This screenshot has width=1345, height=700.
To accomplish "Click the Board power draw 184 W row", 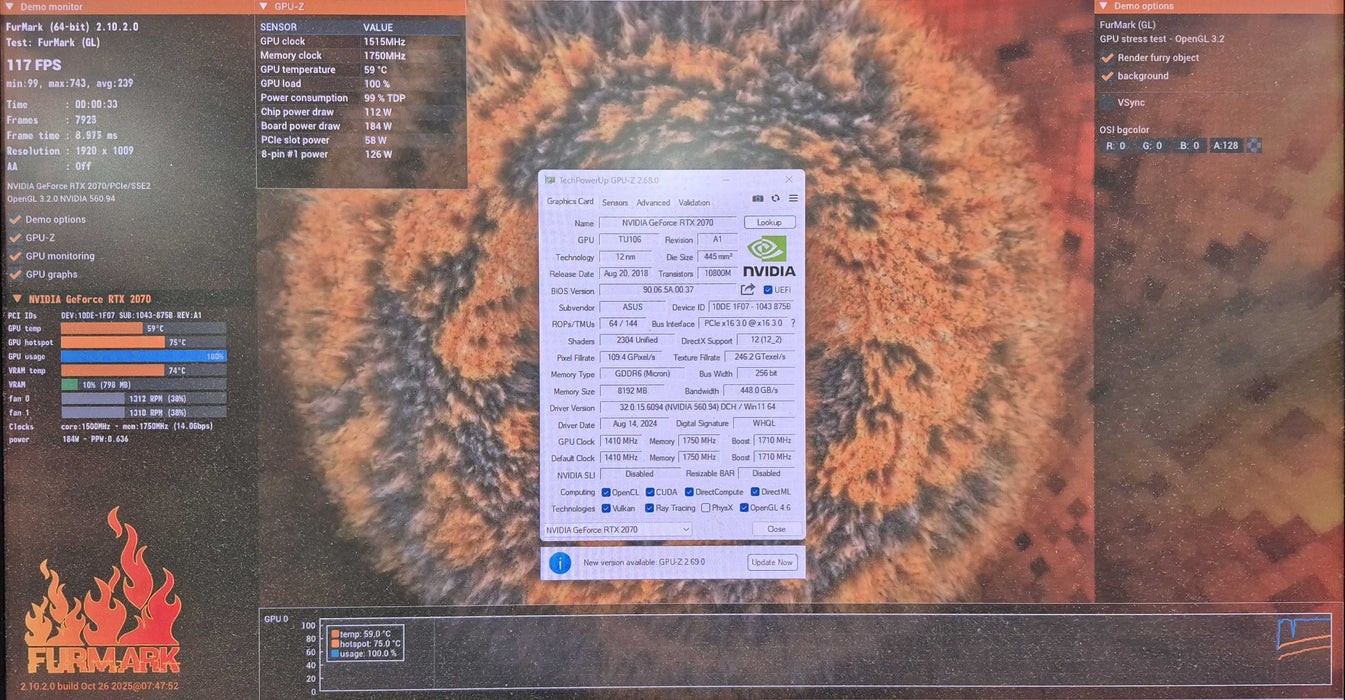I will (x=361, y=126).
